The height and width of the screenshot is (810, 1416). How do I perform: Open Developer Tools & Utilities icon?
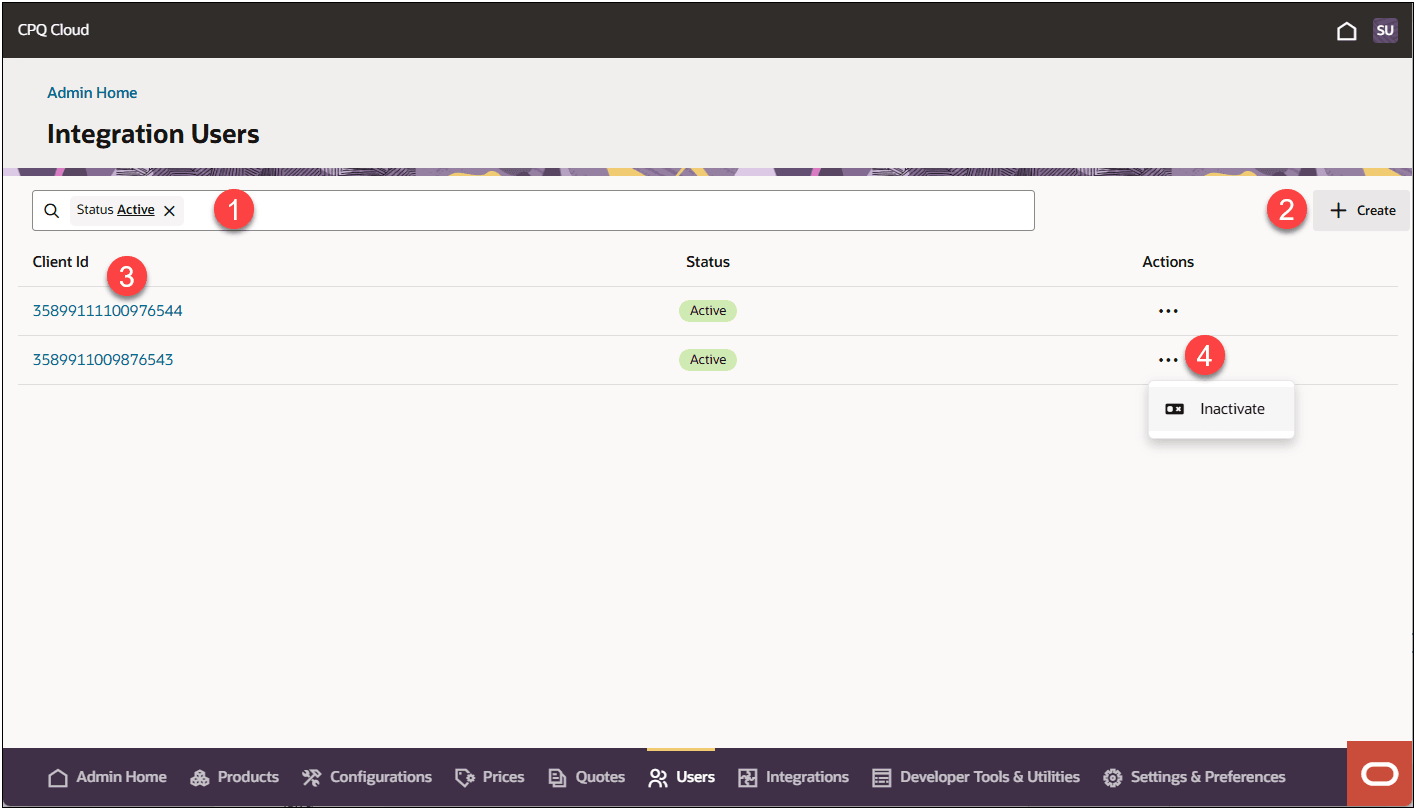[x=882, y=777]
